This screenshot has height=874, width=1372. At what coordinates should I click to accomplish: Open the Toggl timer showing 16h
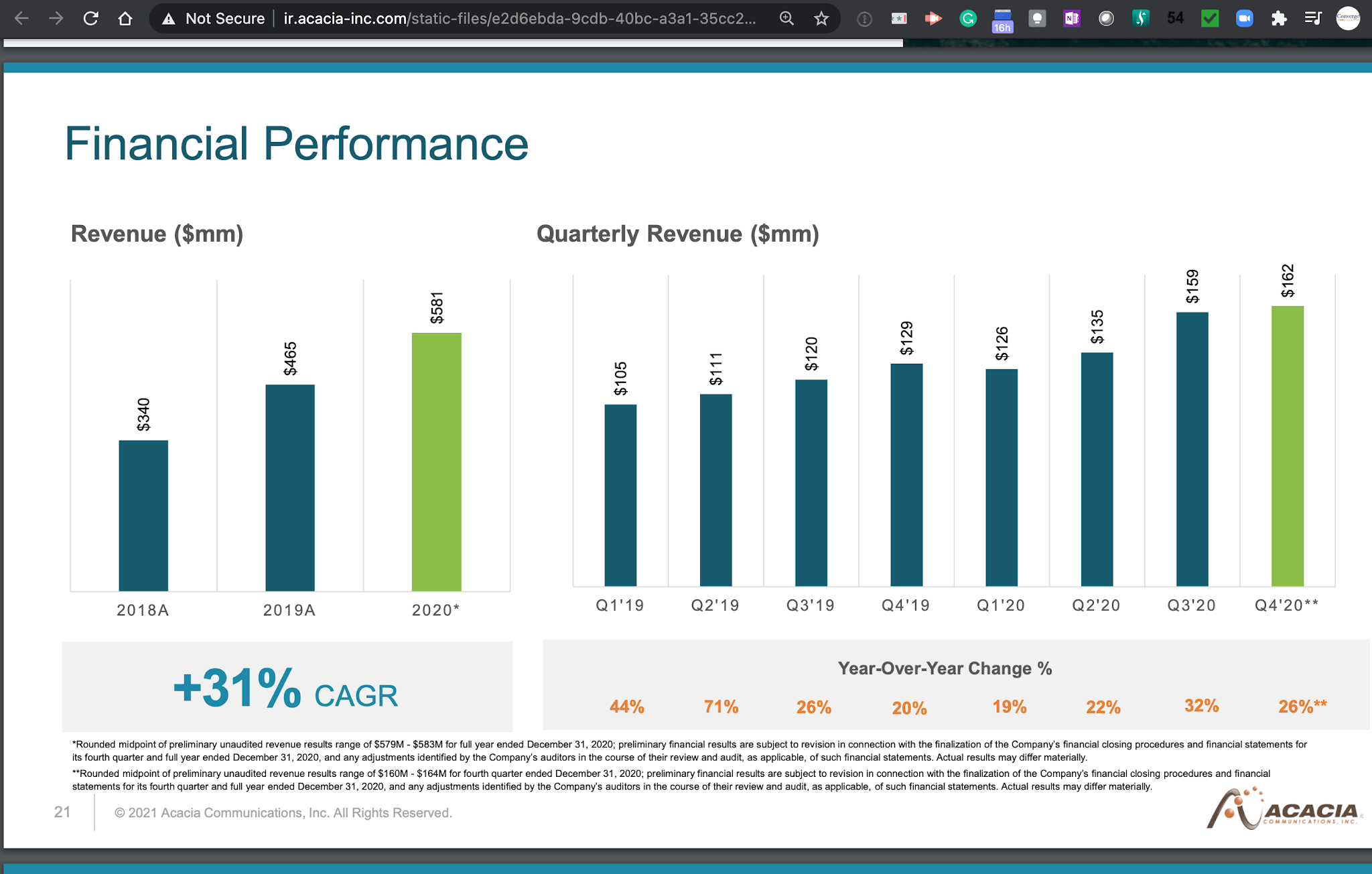(x=1003, y=20)
